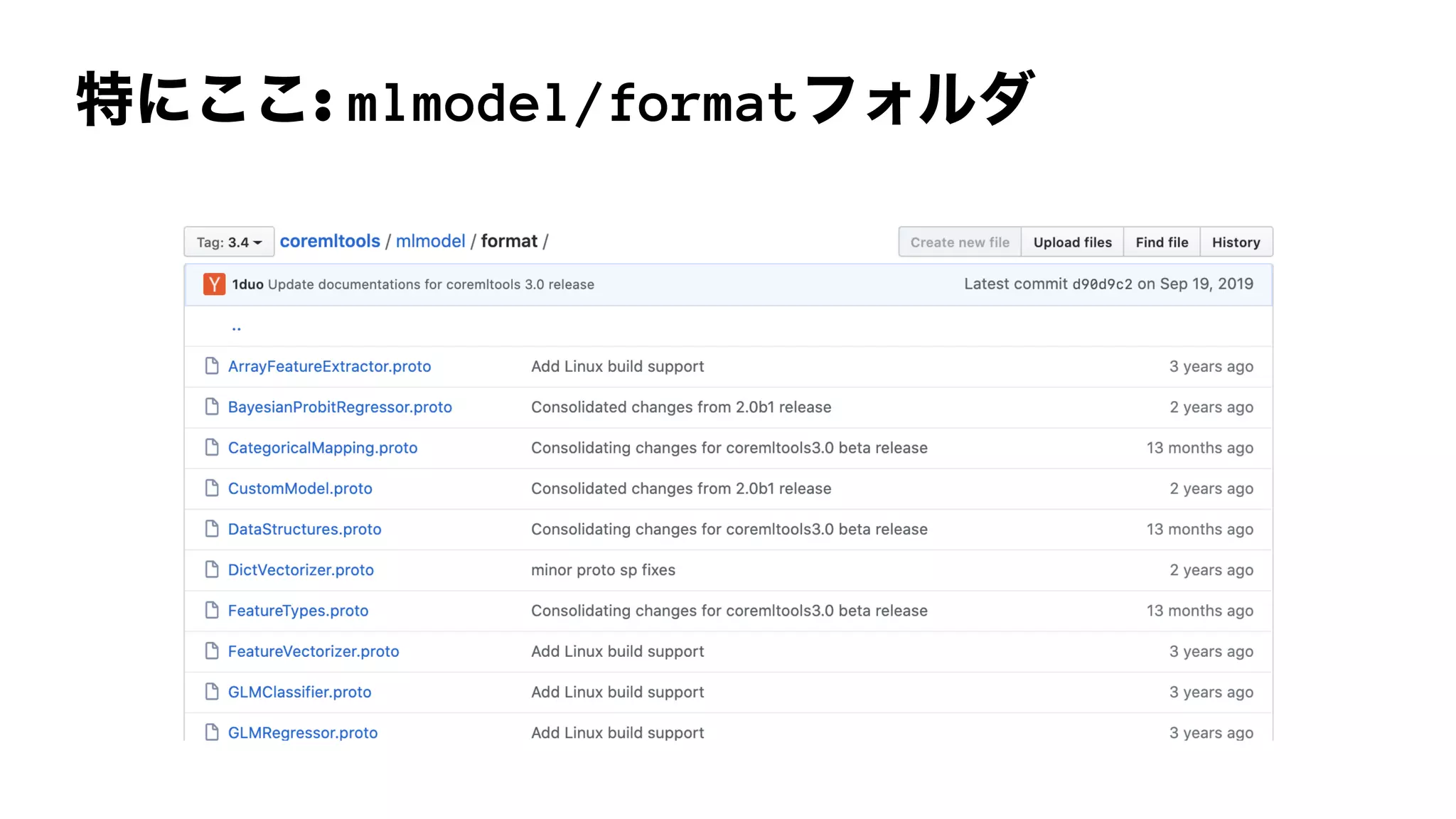Open GLMRegressor.proto file
This screenshot has width=1456, height=819.
pos(303,732)
